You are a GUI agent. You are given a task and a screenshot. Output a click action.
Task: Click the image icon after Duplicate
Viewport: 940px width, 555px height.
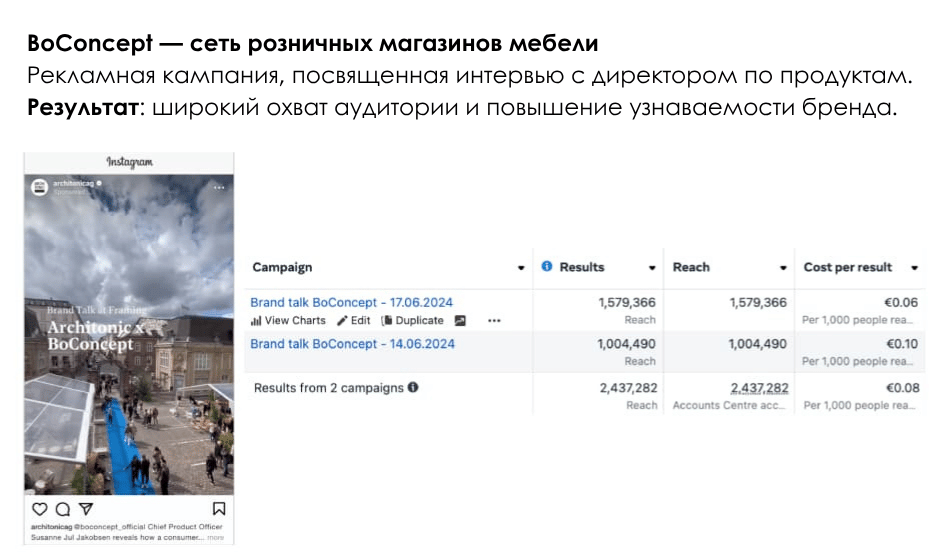pos(460,321)
